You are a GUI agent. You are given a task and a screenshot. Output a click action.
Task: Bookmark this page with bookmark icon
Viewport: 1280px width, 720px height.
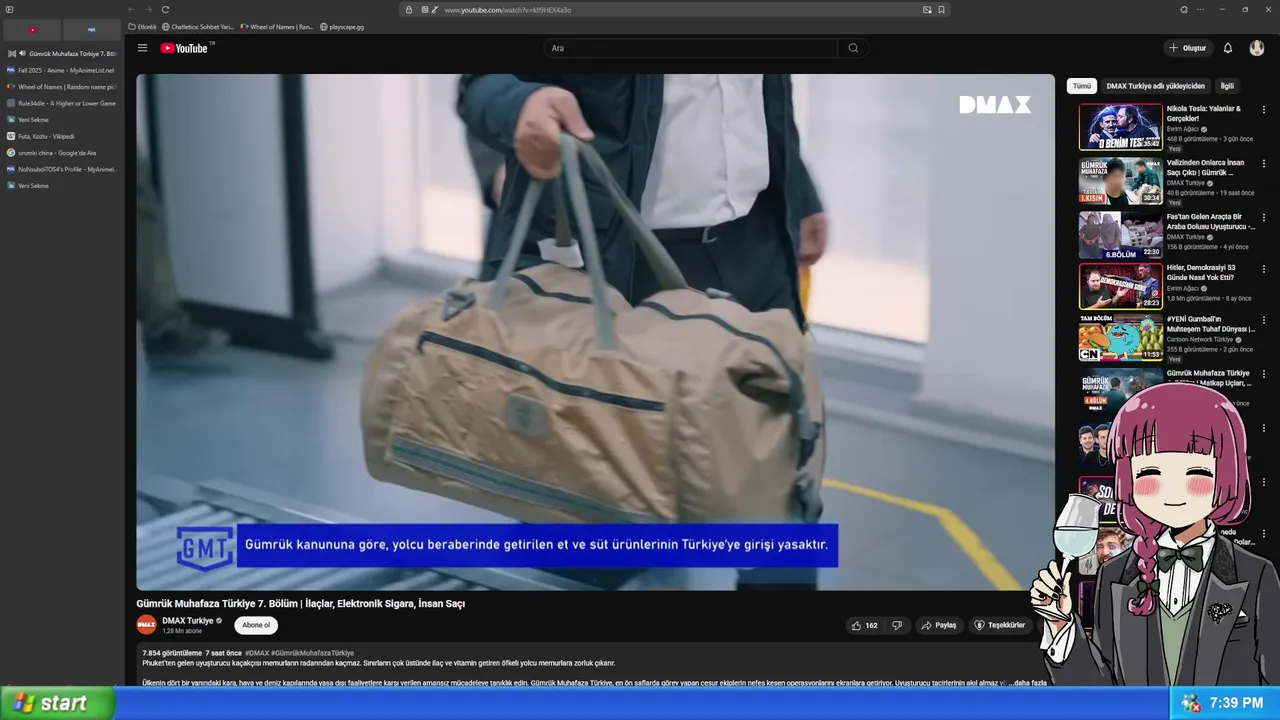click(x=941, y=9)
